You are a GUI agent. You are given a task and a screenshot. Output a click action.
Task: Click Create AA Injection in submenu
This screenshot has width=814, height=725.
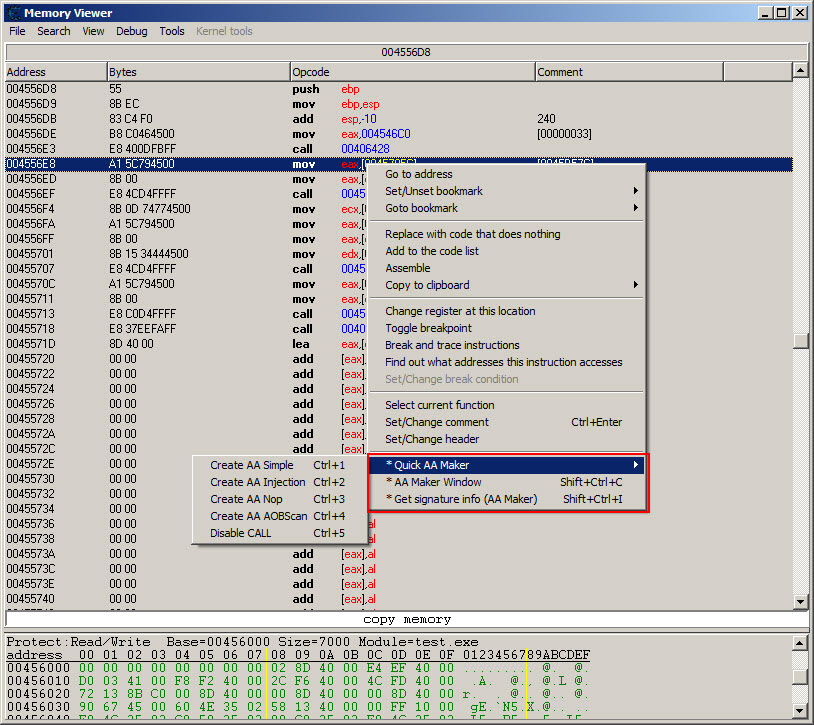tap(279, 482)
